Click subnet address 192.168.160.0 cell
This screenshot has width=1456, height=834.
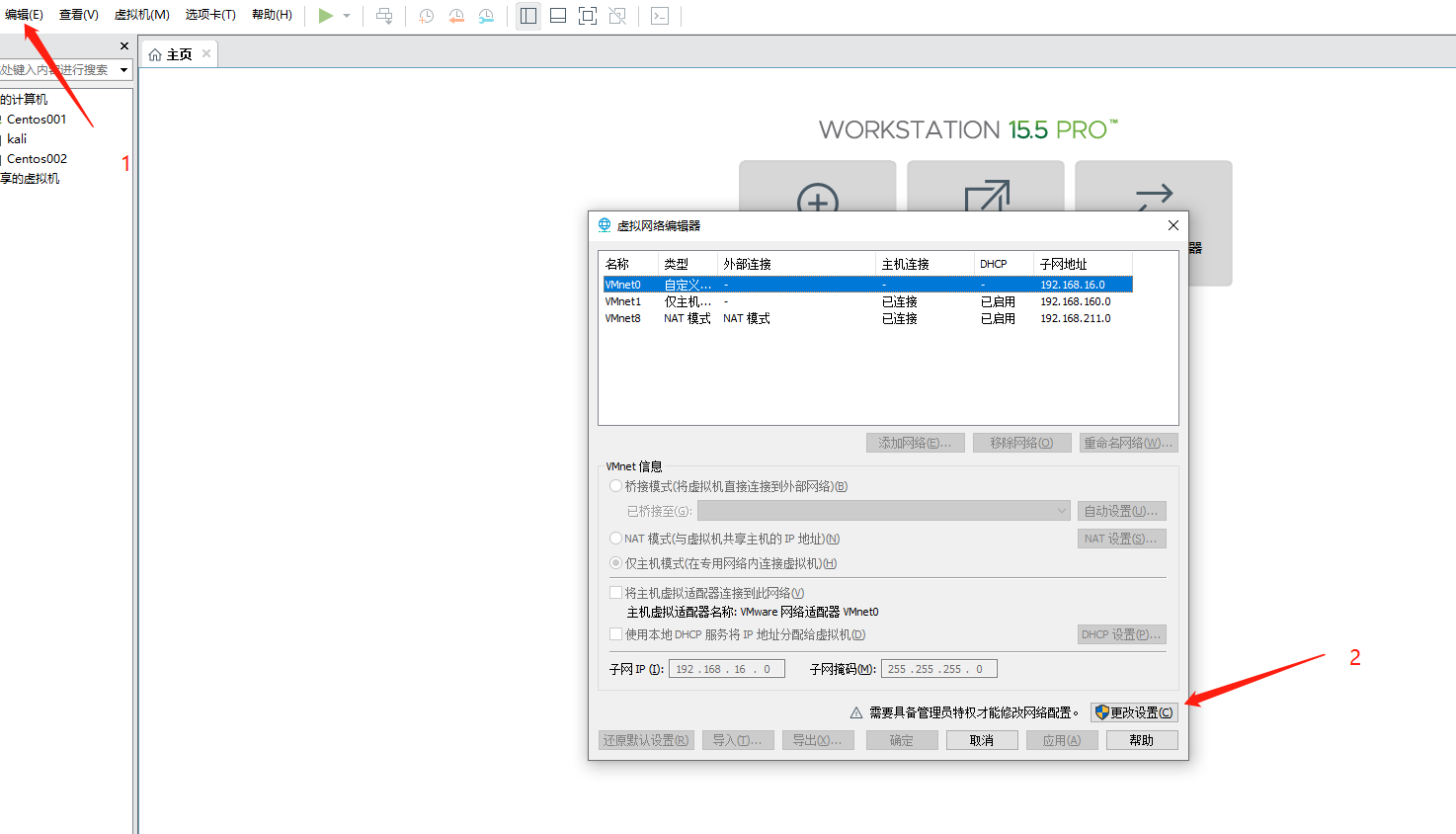tap(1075, 301)
